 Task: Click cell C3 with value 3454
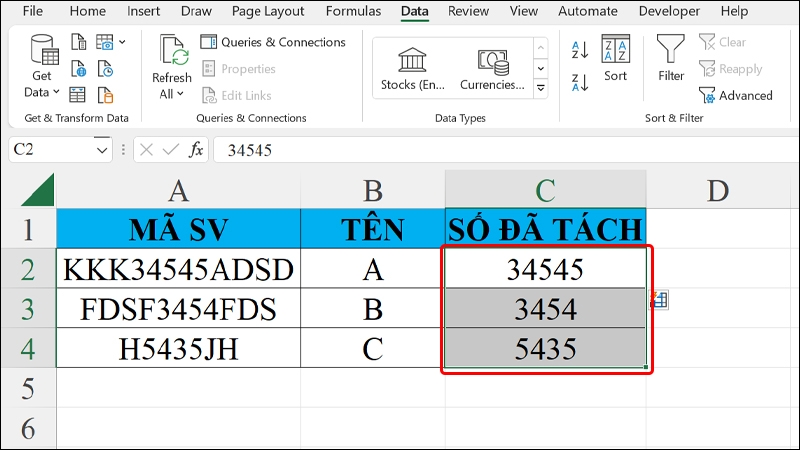(545, 308)
